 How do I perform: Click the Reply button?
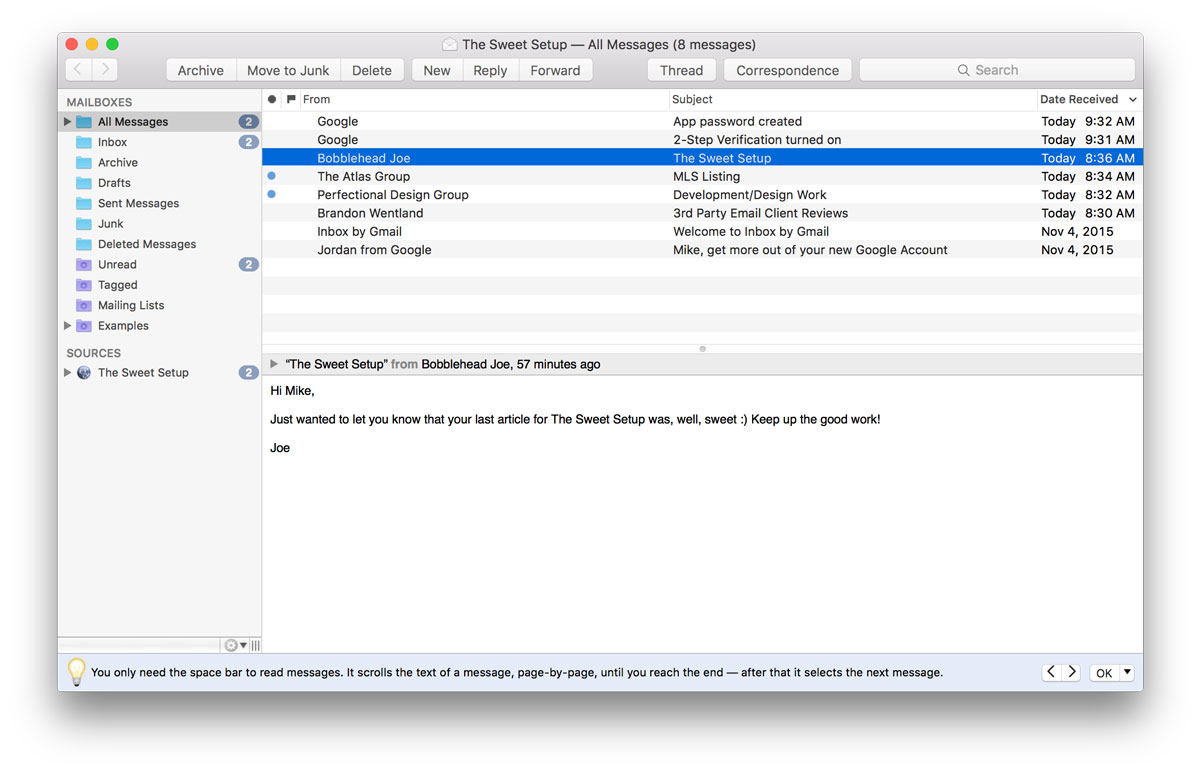click(x=490, y=70)
